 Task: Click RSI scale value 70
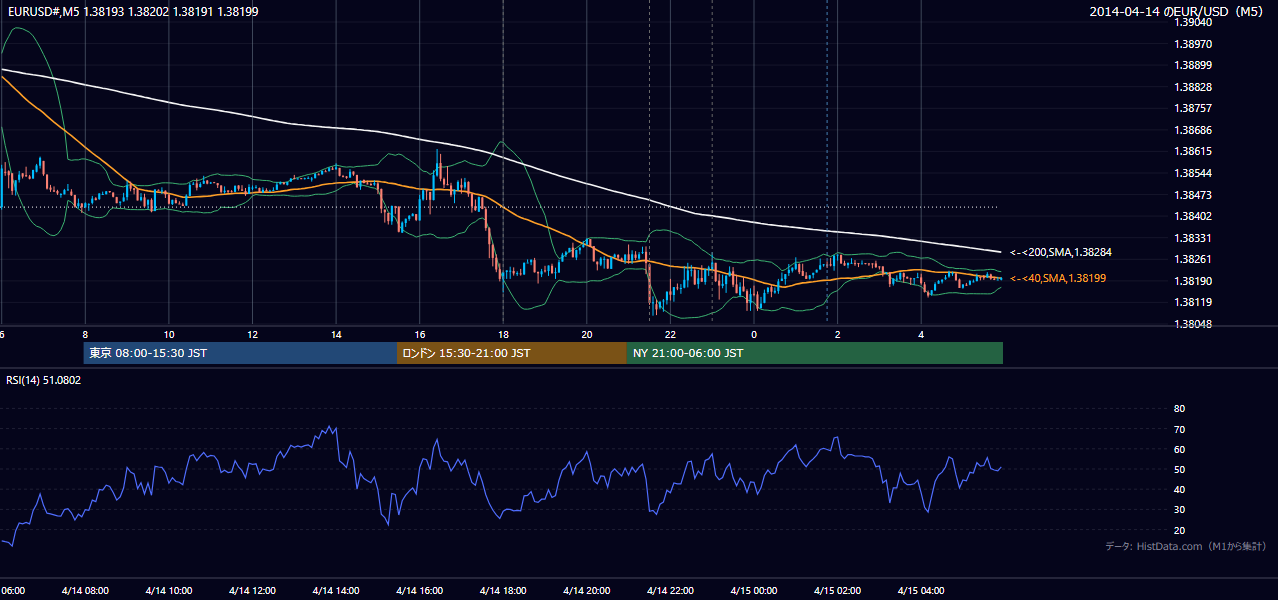[1179, 429]
